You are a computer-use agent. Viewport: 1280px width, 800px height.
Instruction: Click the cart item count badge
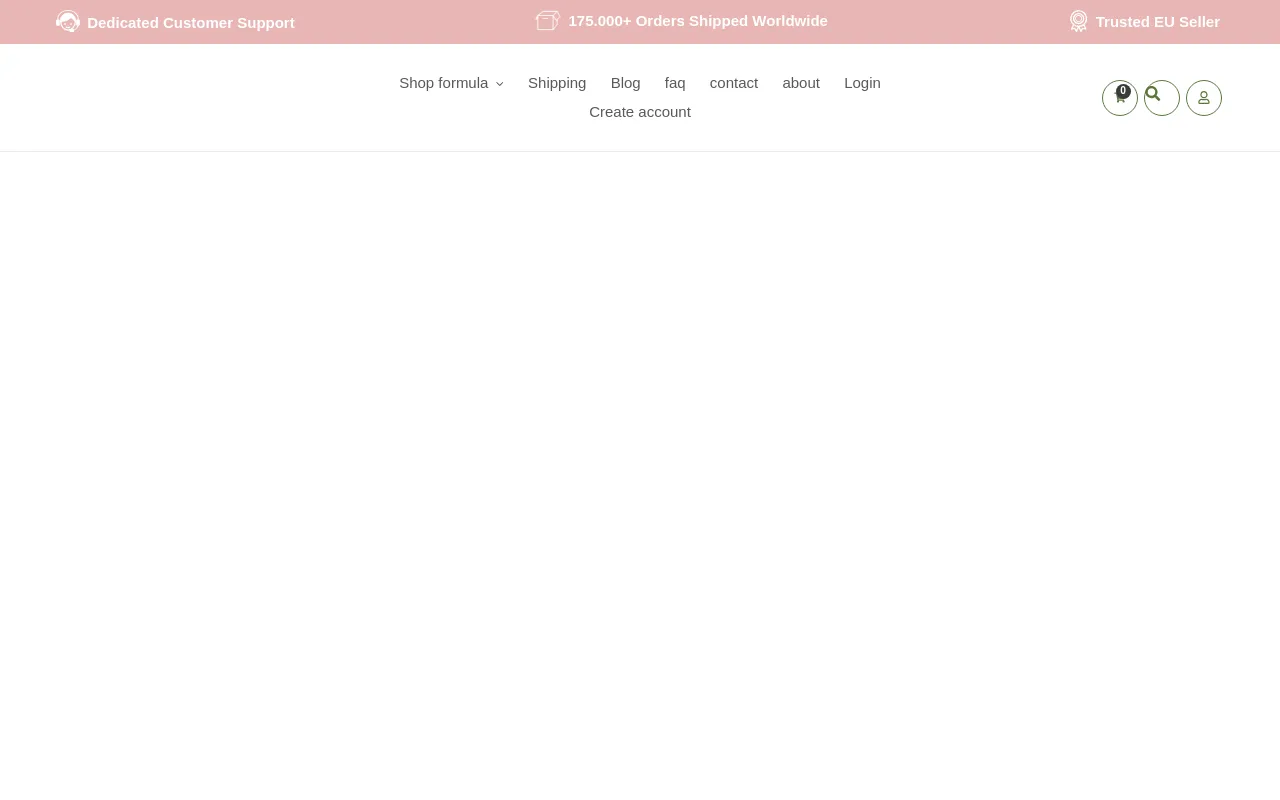1123,91
